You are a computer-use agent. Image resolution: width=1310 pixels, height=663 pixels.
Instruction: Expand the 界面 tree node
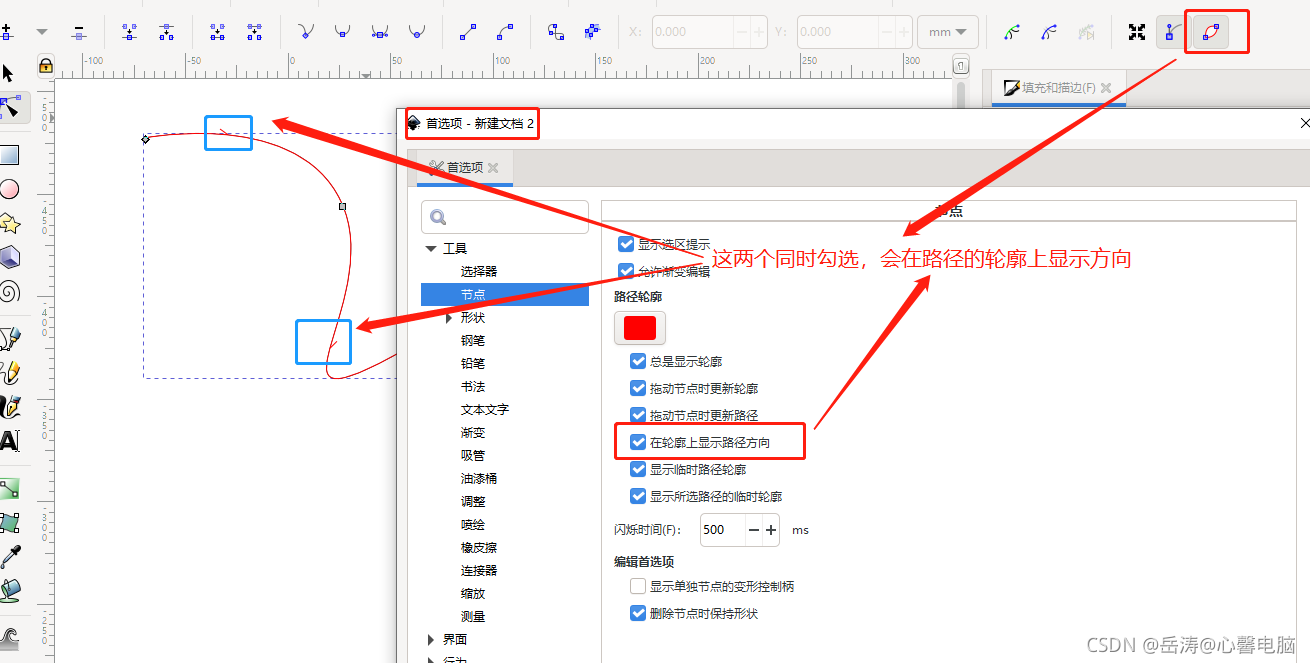tap(431, 639)
